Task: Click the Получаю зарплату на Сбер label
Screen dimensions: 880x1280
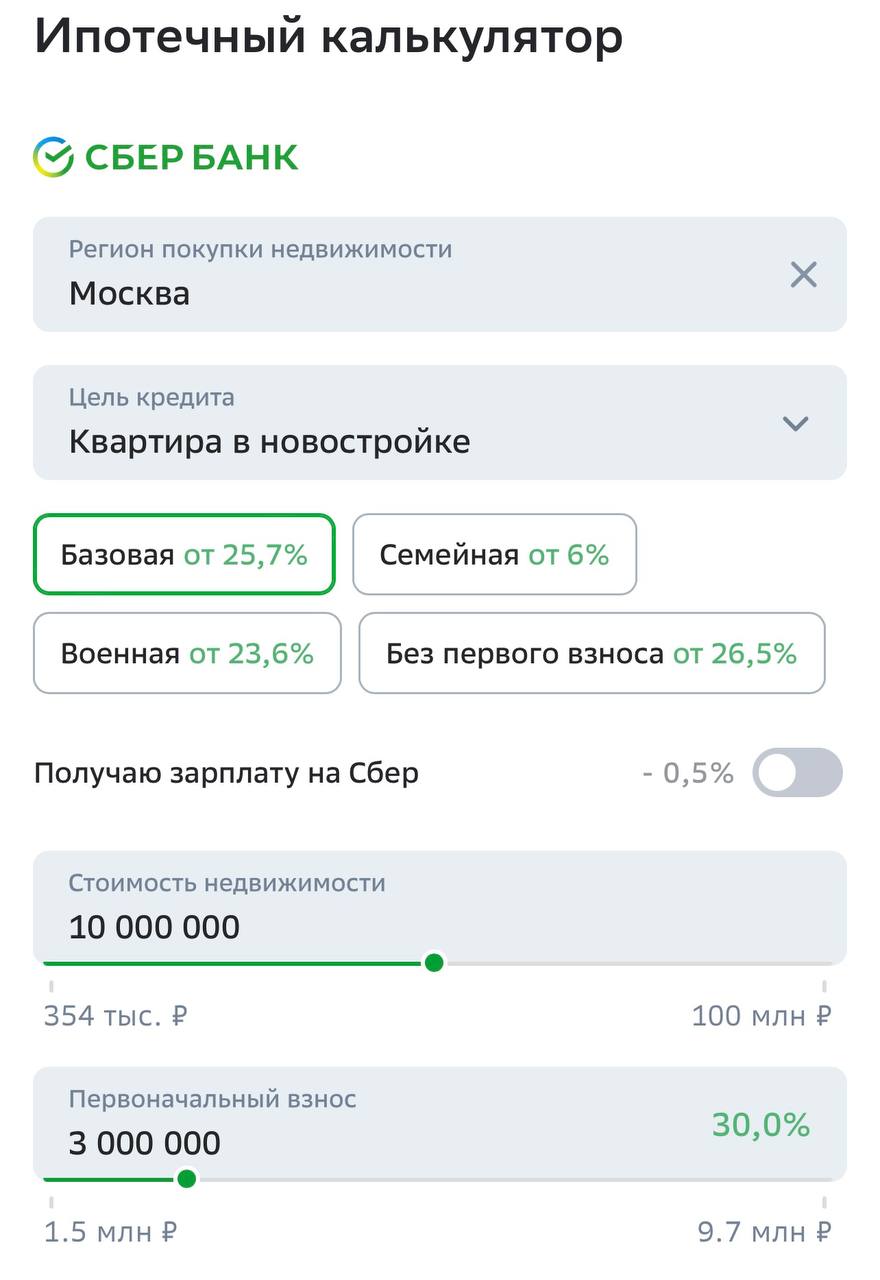Action: (x=226, y=773)
